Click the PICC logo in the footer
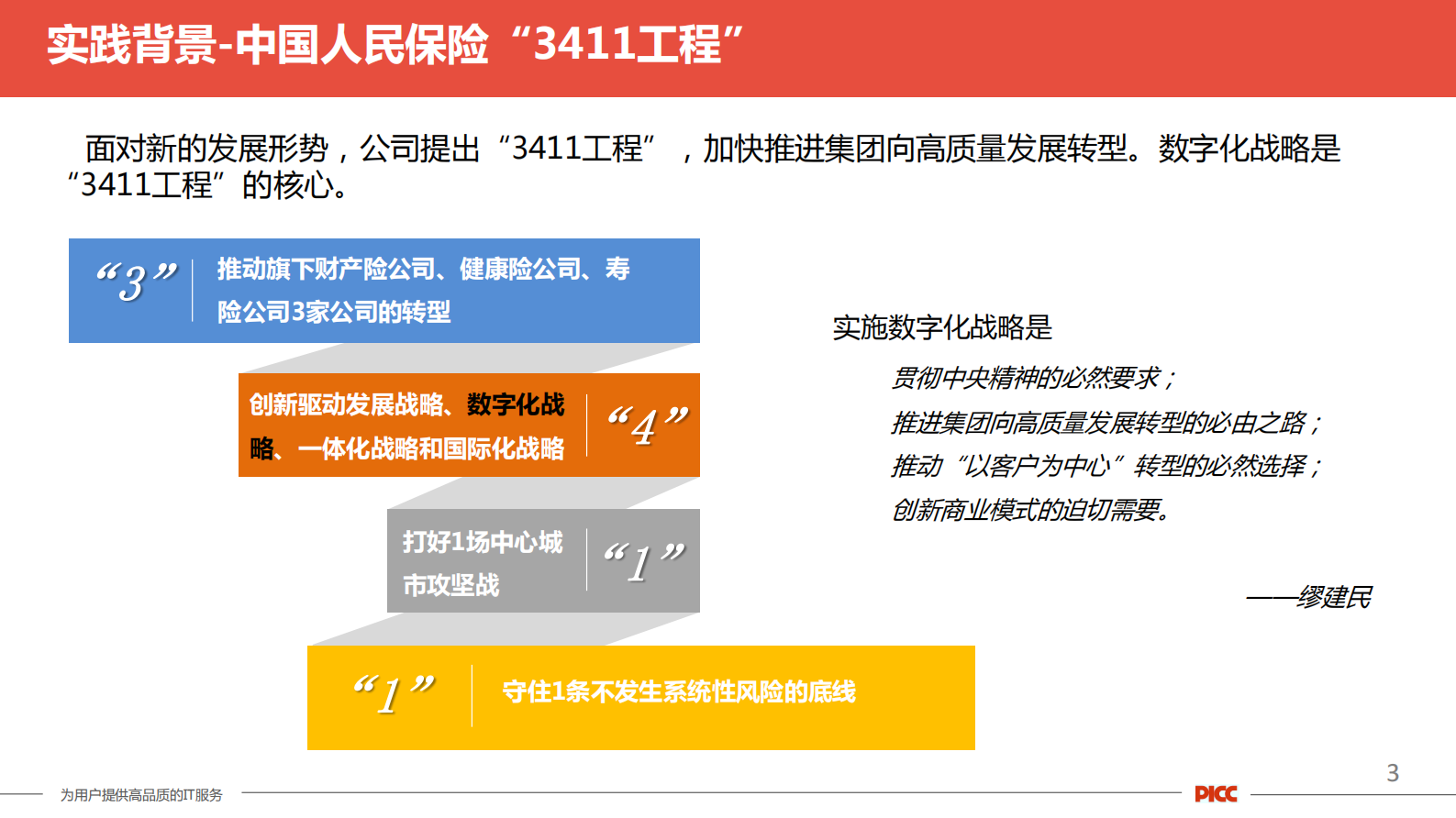1456x818 pixels. pyautogui.click(x=1216, y=794)
